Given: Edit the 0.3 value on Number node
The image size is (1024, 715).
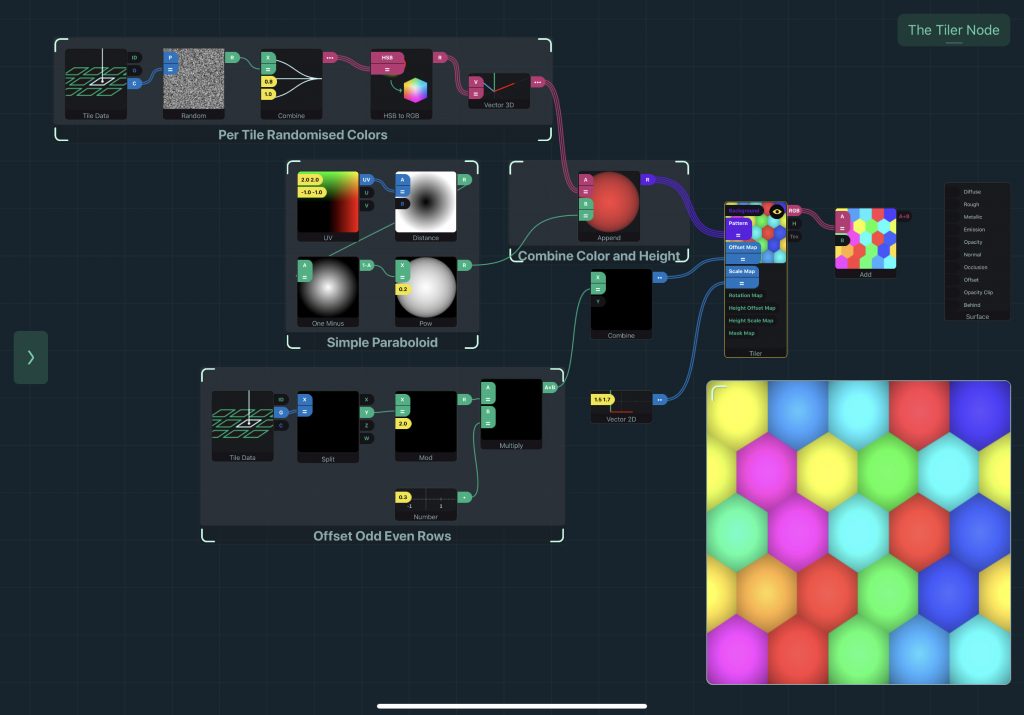Looking at the screenshot, I should pyautogui.click(x=403, y=497).
